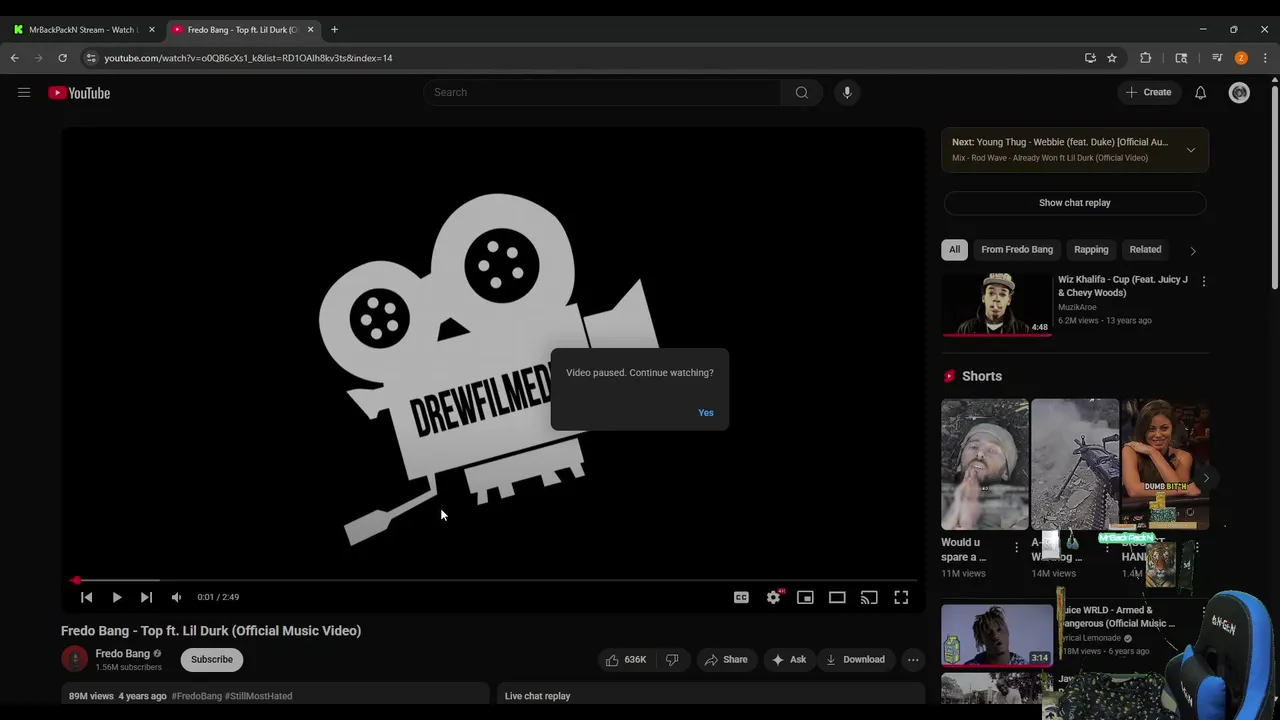Show chat replay
Image resolution: width=1280 pixels, height=720 pixels.
click(x=1075, y=203)
